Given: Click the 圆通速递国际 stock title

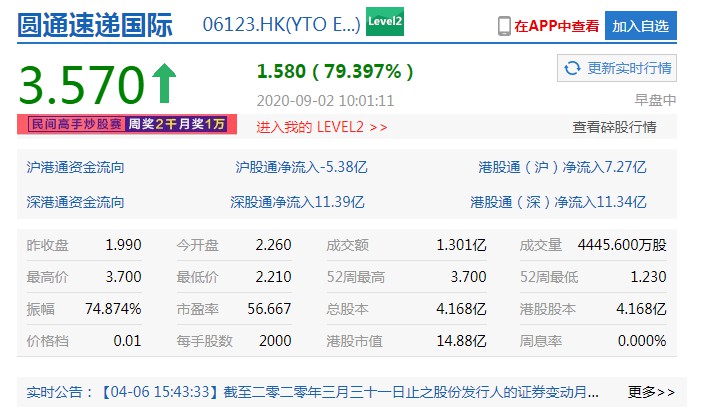Looking at the screenshot, I should tap(95, 25).
